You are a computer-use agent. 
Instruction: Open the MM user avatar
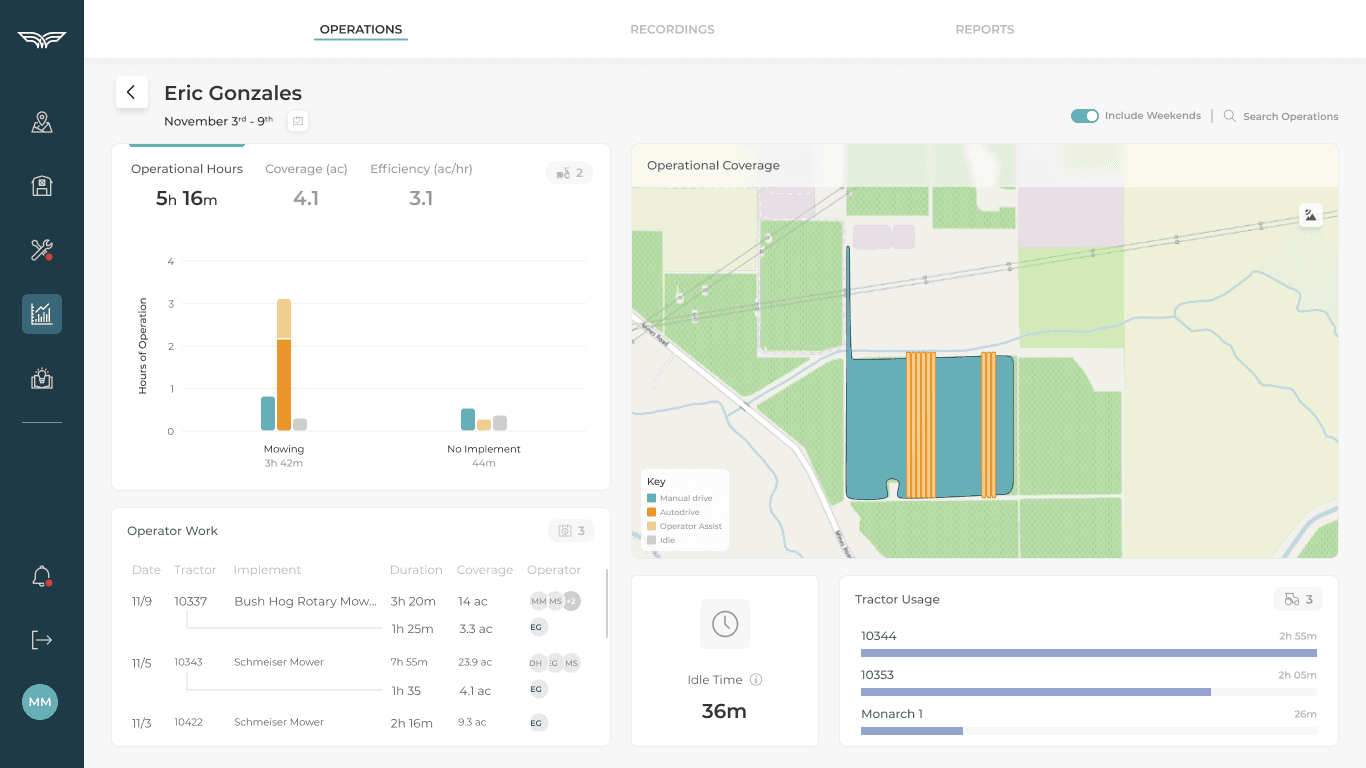point(40,702)
